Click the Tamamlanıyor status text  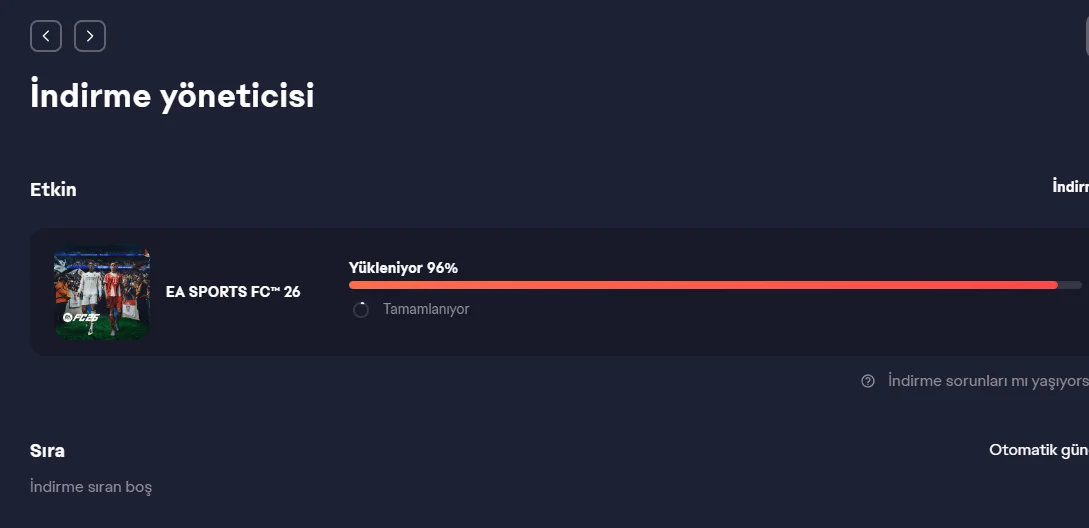click(x=426, y=310)
